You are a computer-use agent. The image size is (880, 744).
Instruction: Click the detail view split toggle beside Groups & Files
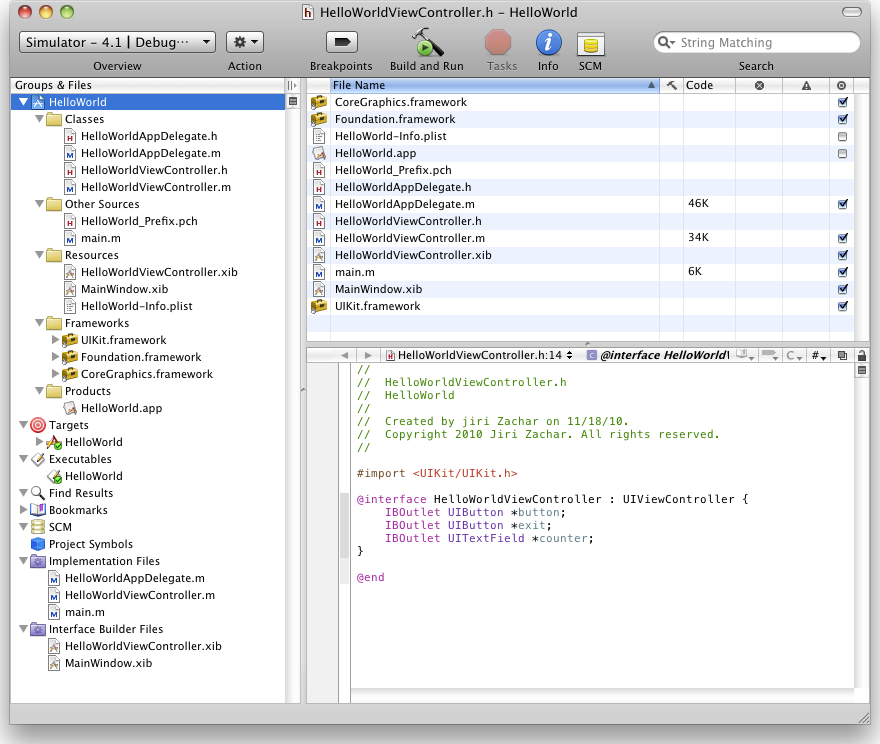[292, 85]
